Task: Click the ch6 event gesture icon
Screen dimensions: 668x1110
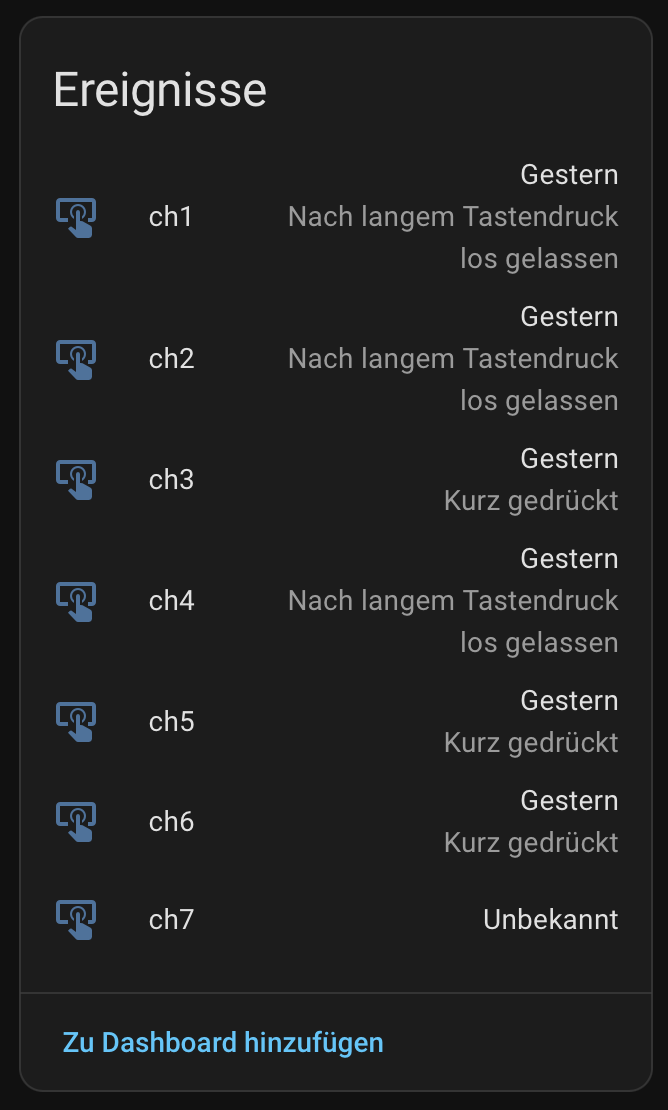Action: (76, 822)
